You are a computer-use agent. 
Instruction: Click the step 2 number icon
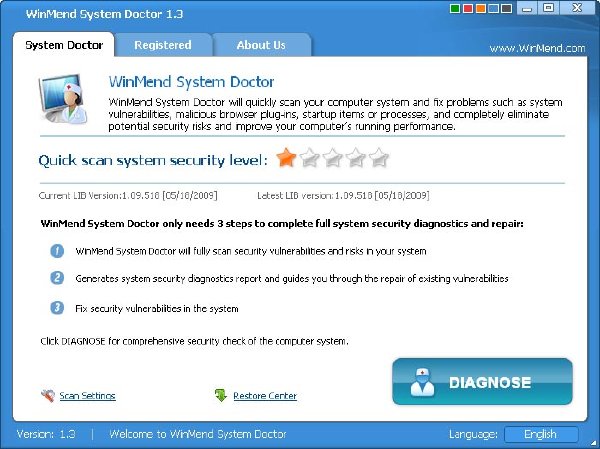point(57,278)
